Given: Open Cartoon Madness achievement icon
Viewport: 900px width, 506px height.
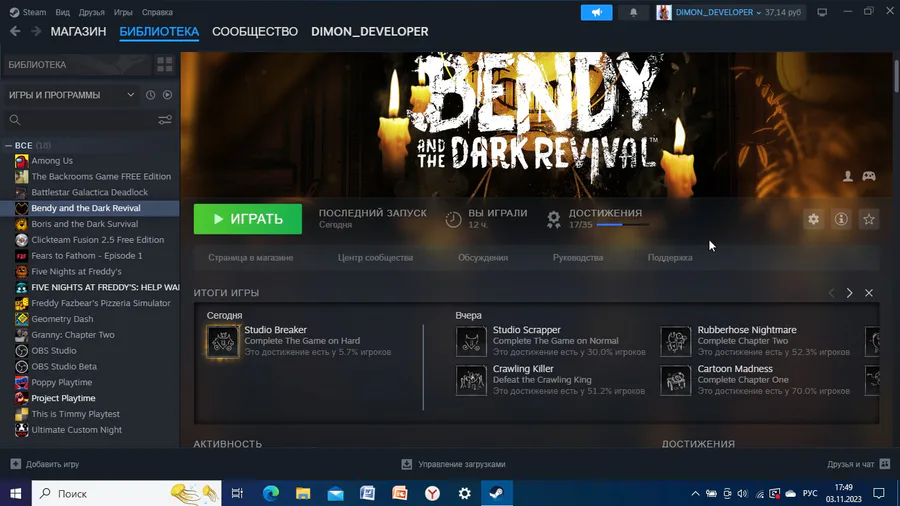Looking at the screenshot, I should pos(676,380).
